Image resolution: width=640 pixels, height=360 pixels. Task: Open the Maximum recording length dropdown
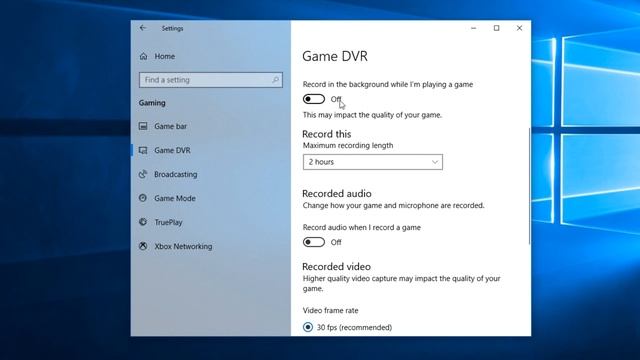373,162
